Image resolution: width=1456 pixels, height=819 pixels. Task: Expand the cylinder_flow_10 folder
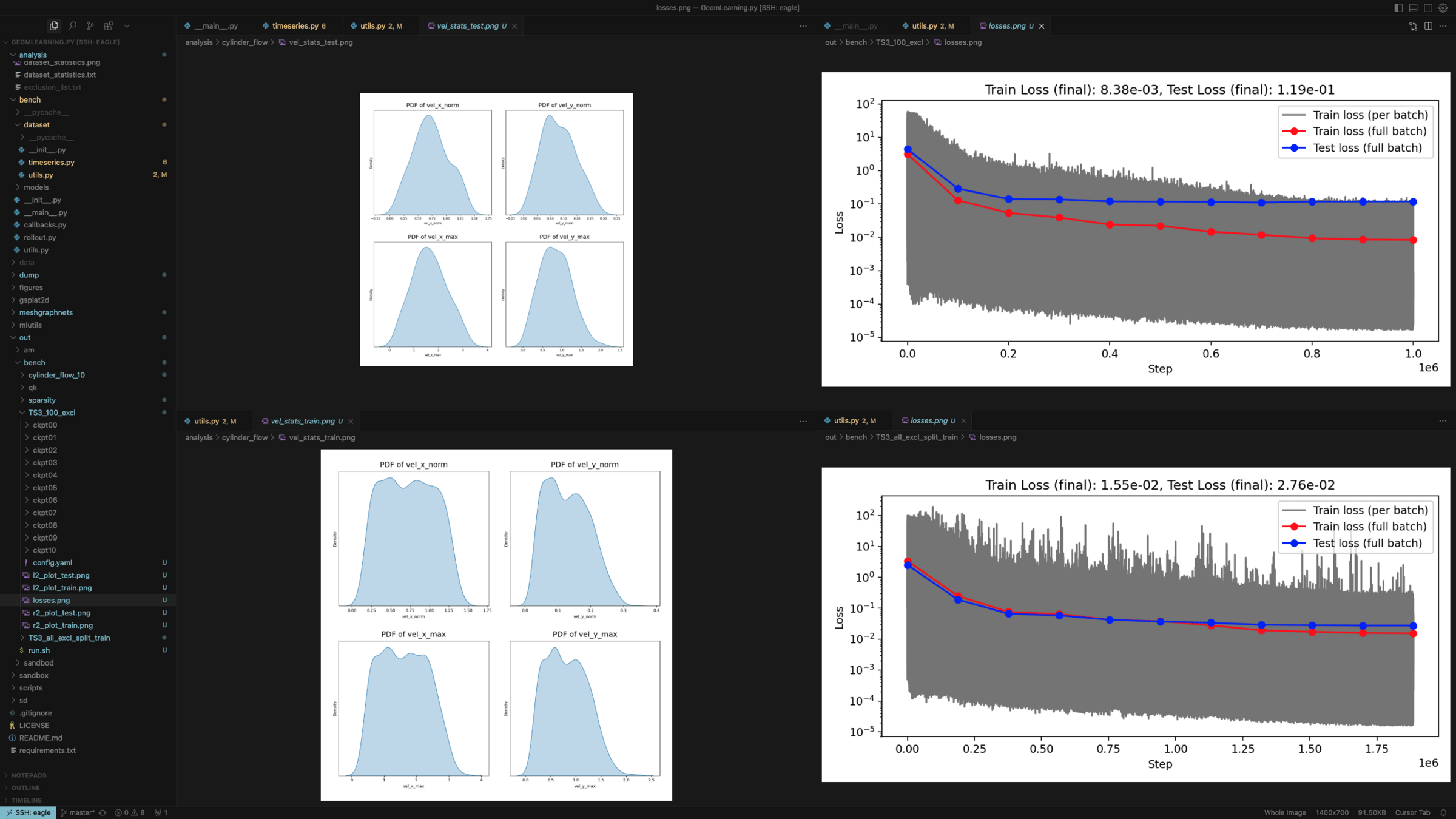(x=56, y=375)
